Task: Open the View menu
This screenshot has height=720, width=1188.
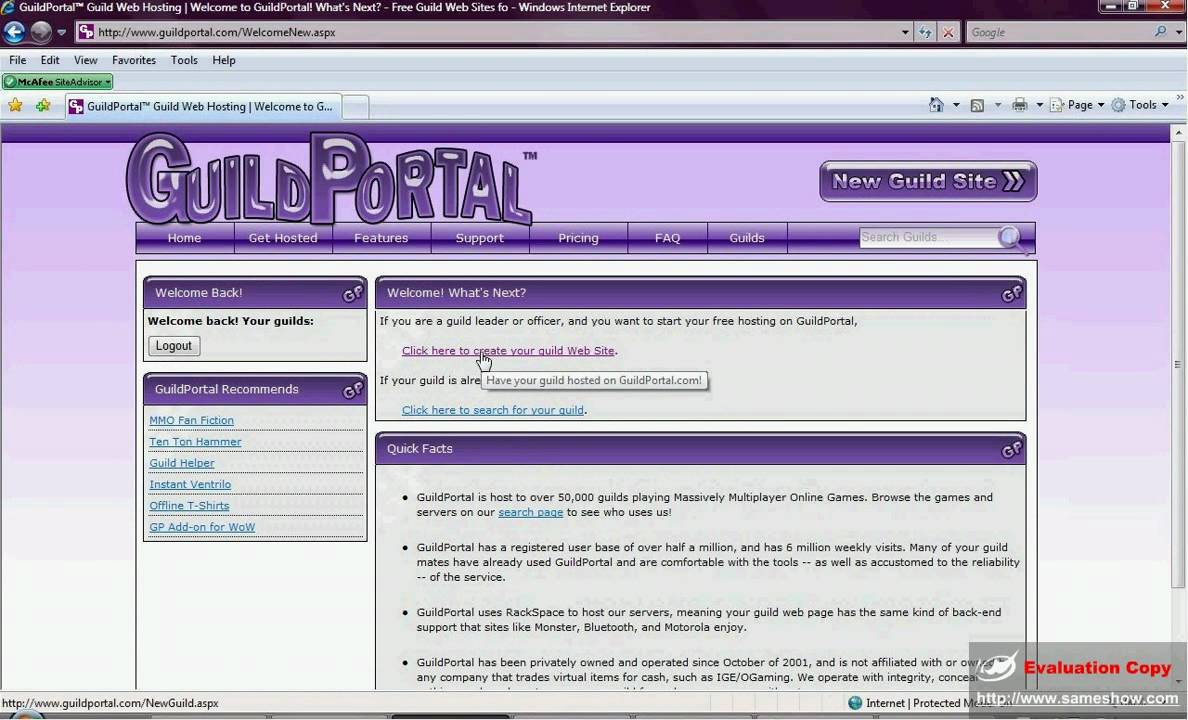Action: point(86,60)
